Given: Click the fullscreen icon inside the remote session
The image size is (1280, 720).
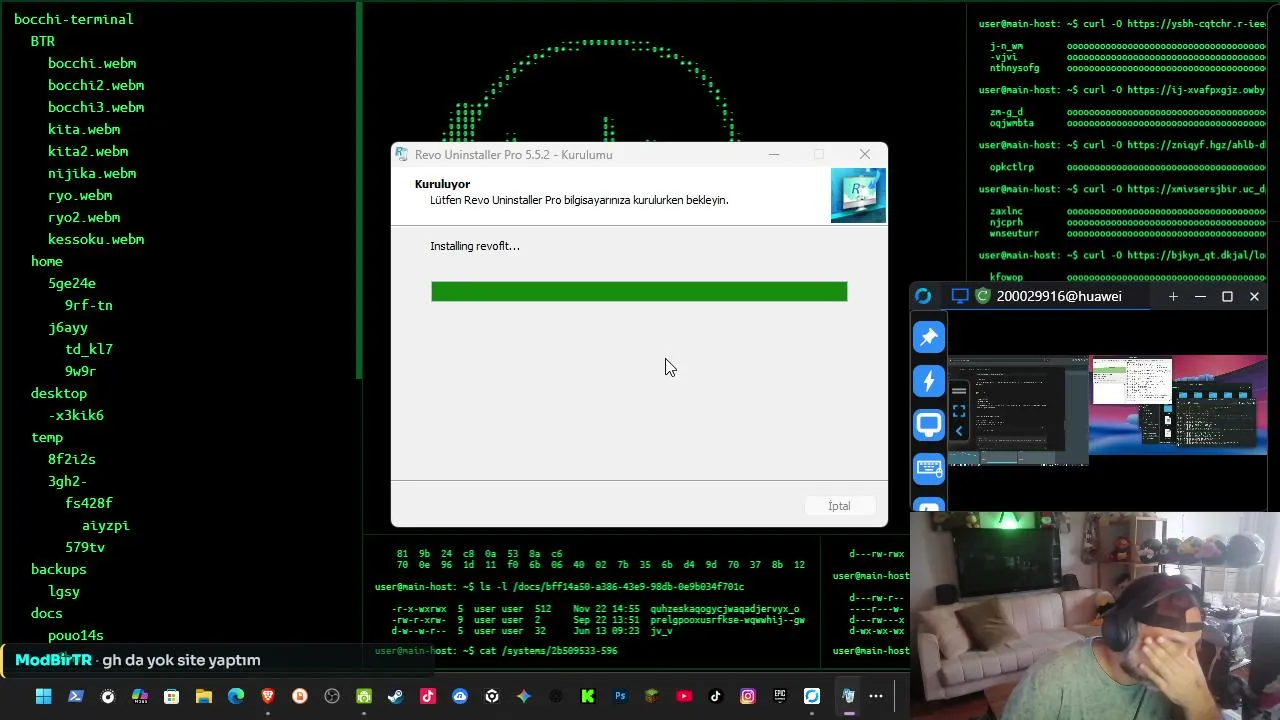Looking at the screenshot, I should point(959,410).
